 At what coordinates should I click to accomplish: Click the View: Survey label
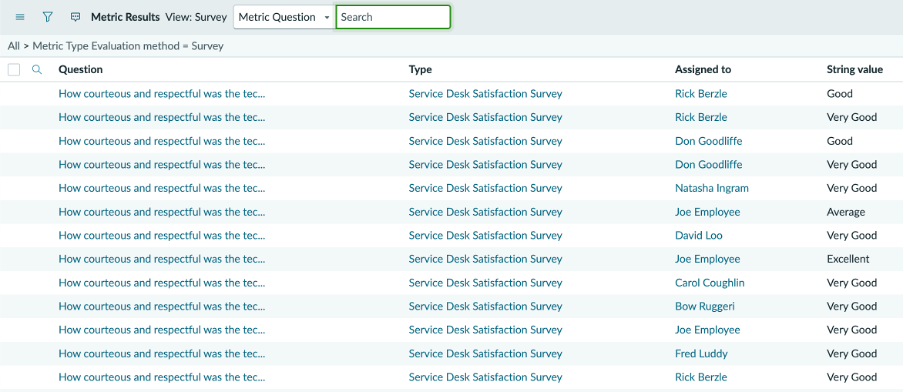[196, 17]
